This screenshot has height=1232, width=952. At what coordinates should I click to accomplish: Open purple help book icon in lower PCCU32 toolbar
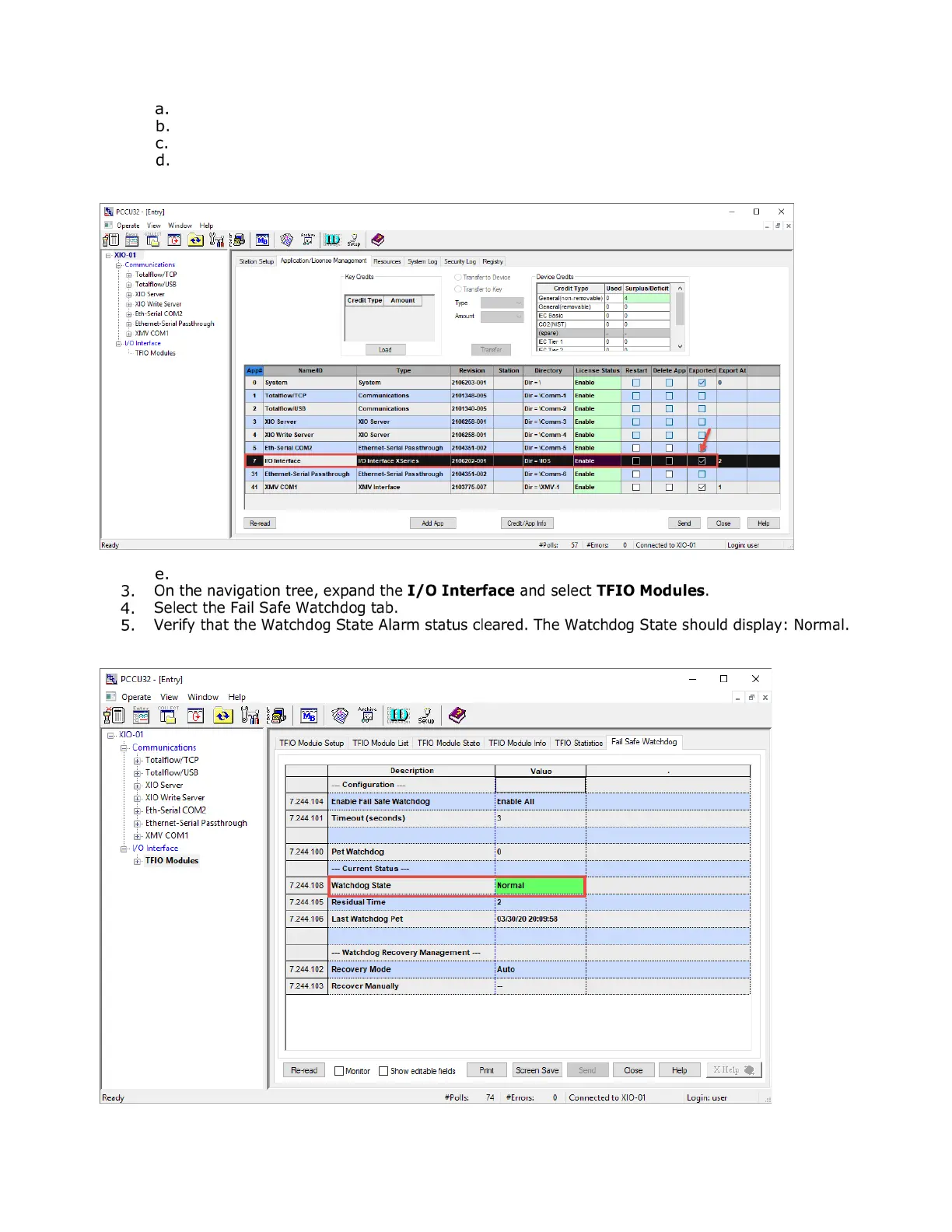(x=457, y=715)
